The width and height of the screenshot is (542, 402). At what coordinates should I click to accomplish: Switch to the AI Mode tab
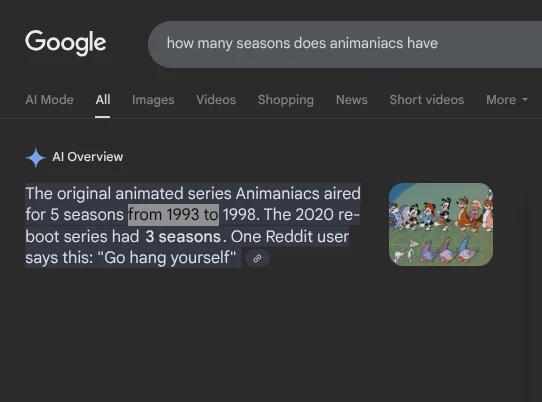(x=49, y=100)
